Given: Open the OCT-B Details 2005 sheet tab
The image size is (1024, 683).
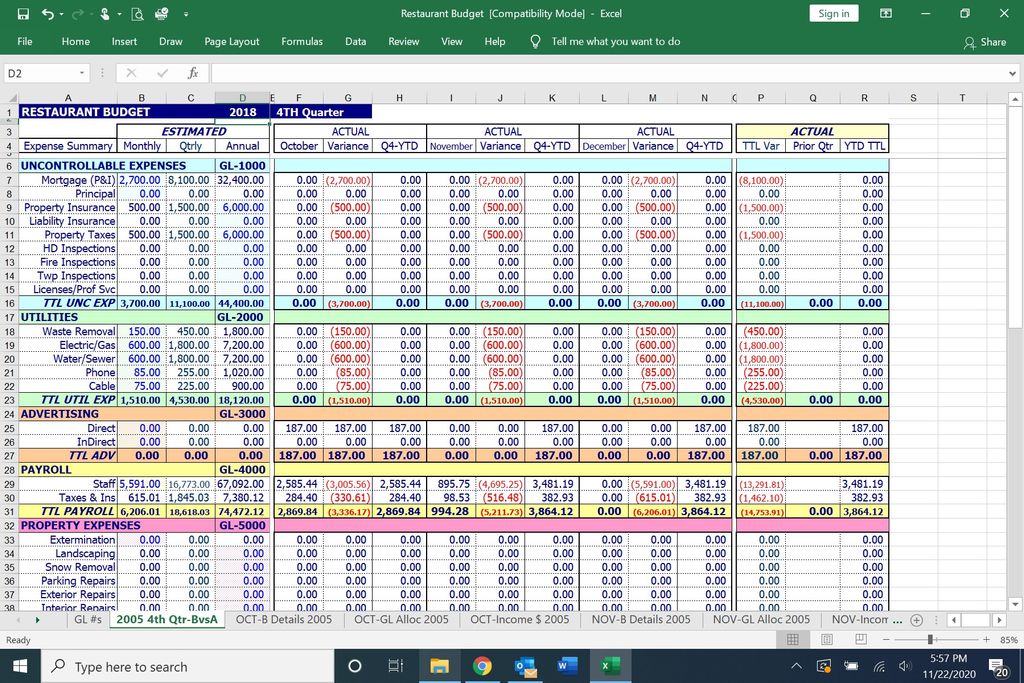Looking at the screenshot, I should [x=284, y=620].
